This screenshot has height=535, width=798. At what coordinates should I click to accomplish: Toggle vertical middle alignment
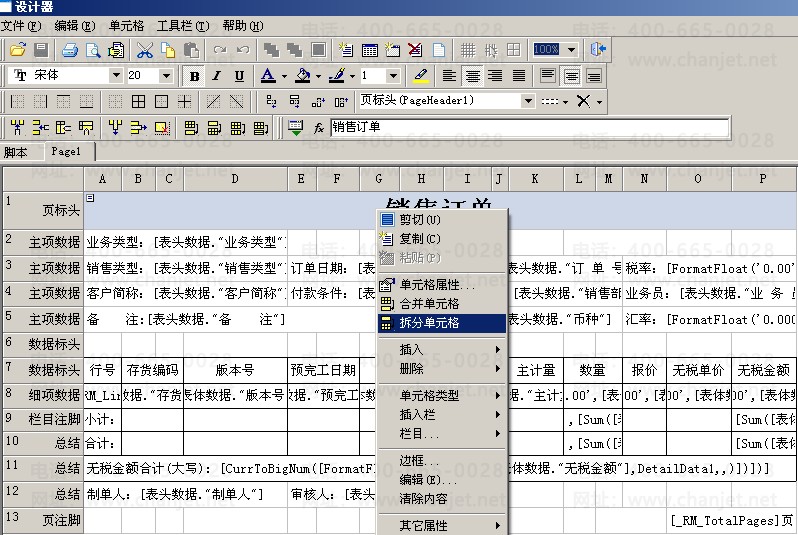[572, 76]
